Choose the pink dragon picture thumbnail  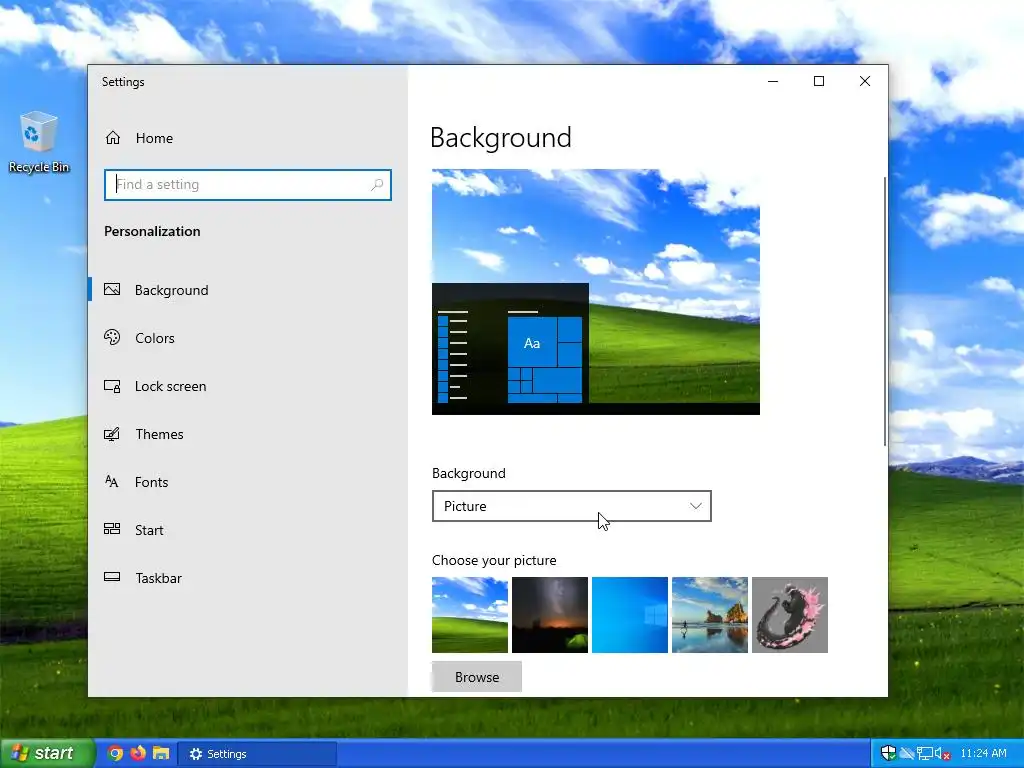click(790, 615)
